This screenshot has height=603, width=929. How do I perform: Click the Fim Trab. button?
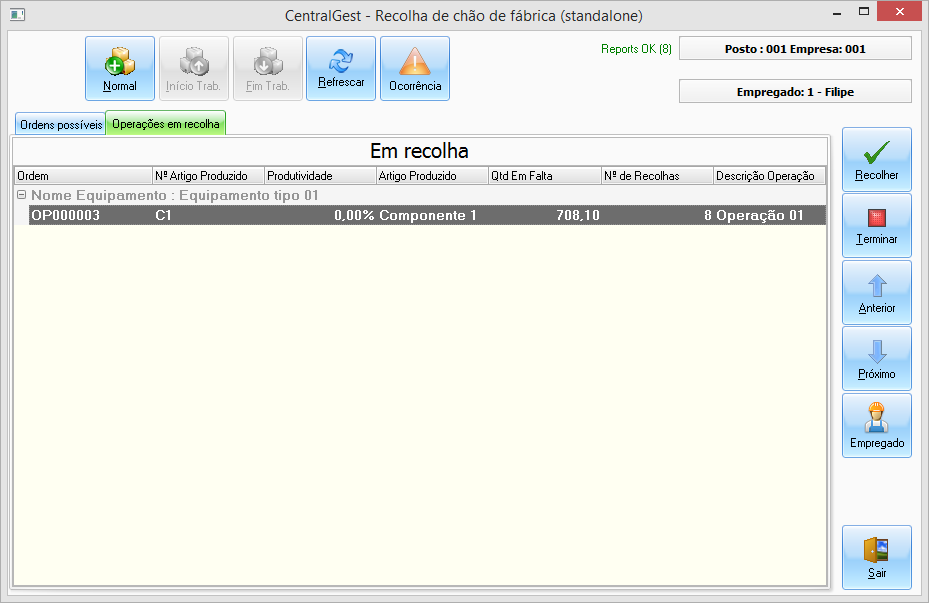(x=268, y=68)
